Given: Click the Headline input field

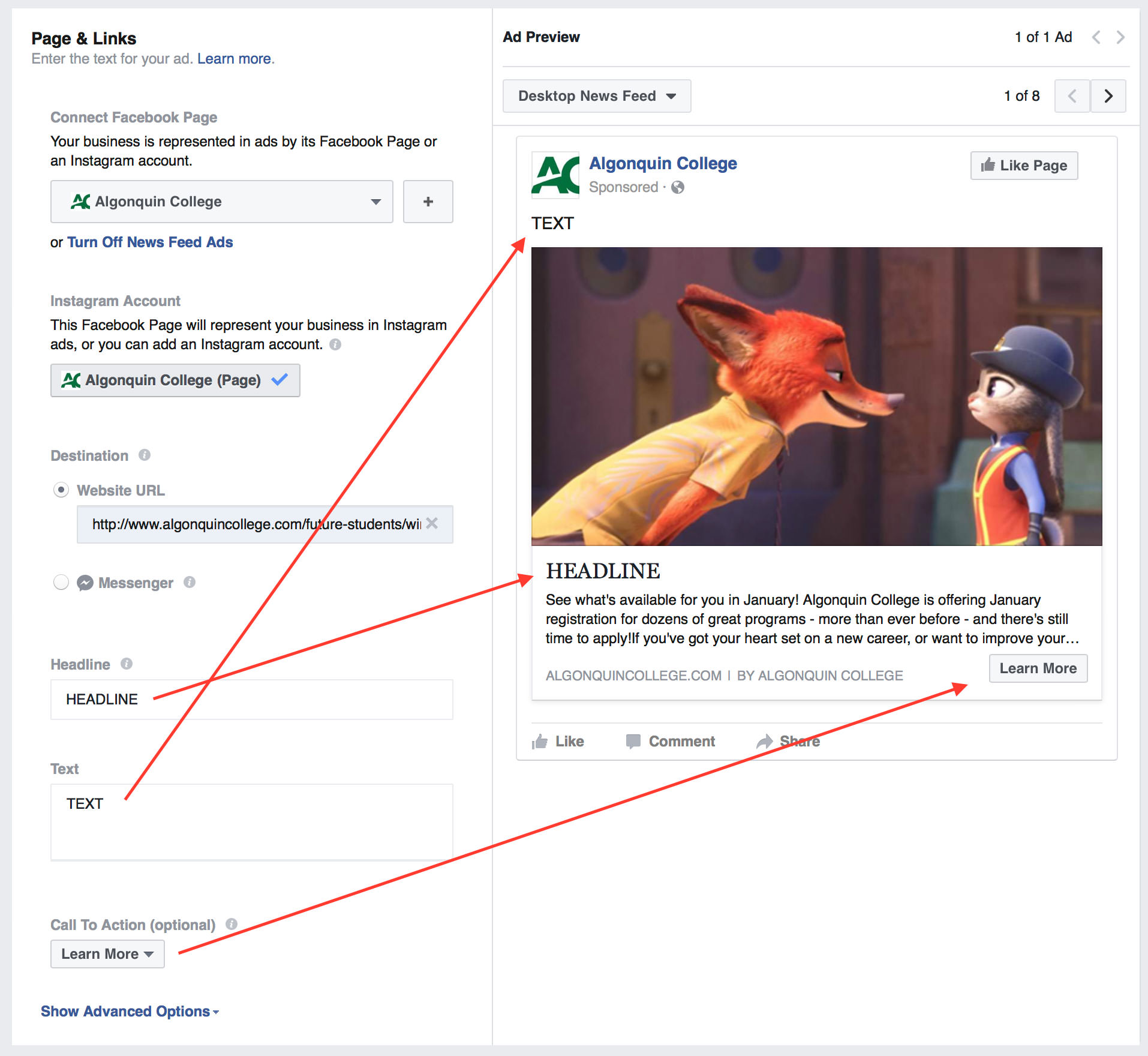Looking at the screenshot, I should [x=252, y=700].
